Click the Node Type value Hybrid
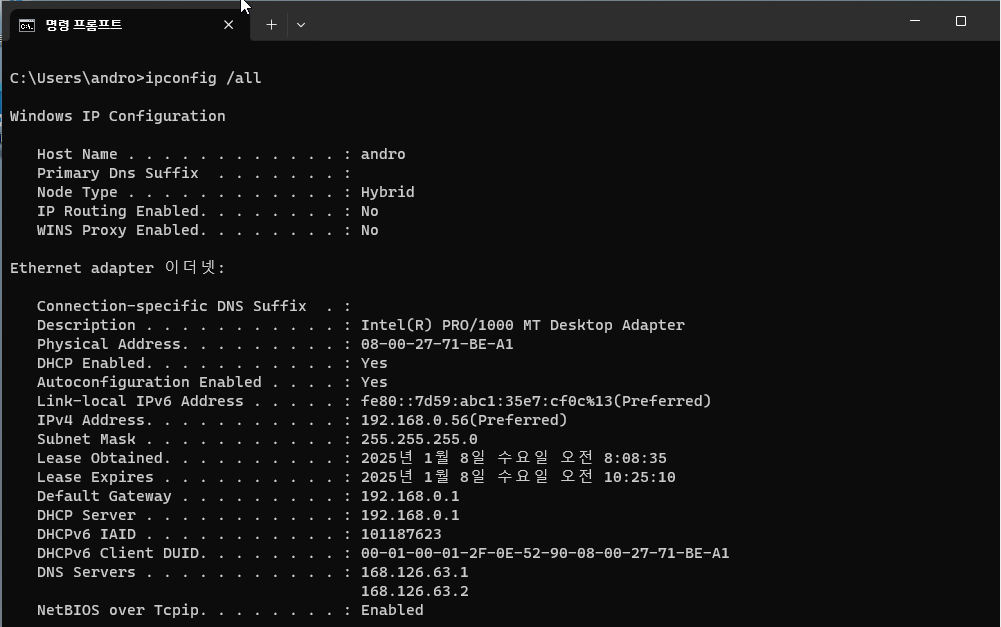 (387, 192)
